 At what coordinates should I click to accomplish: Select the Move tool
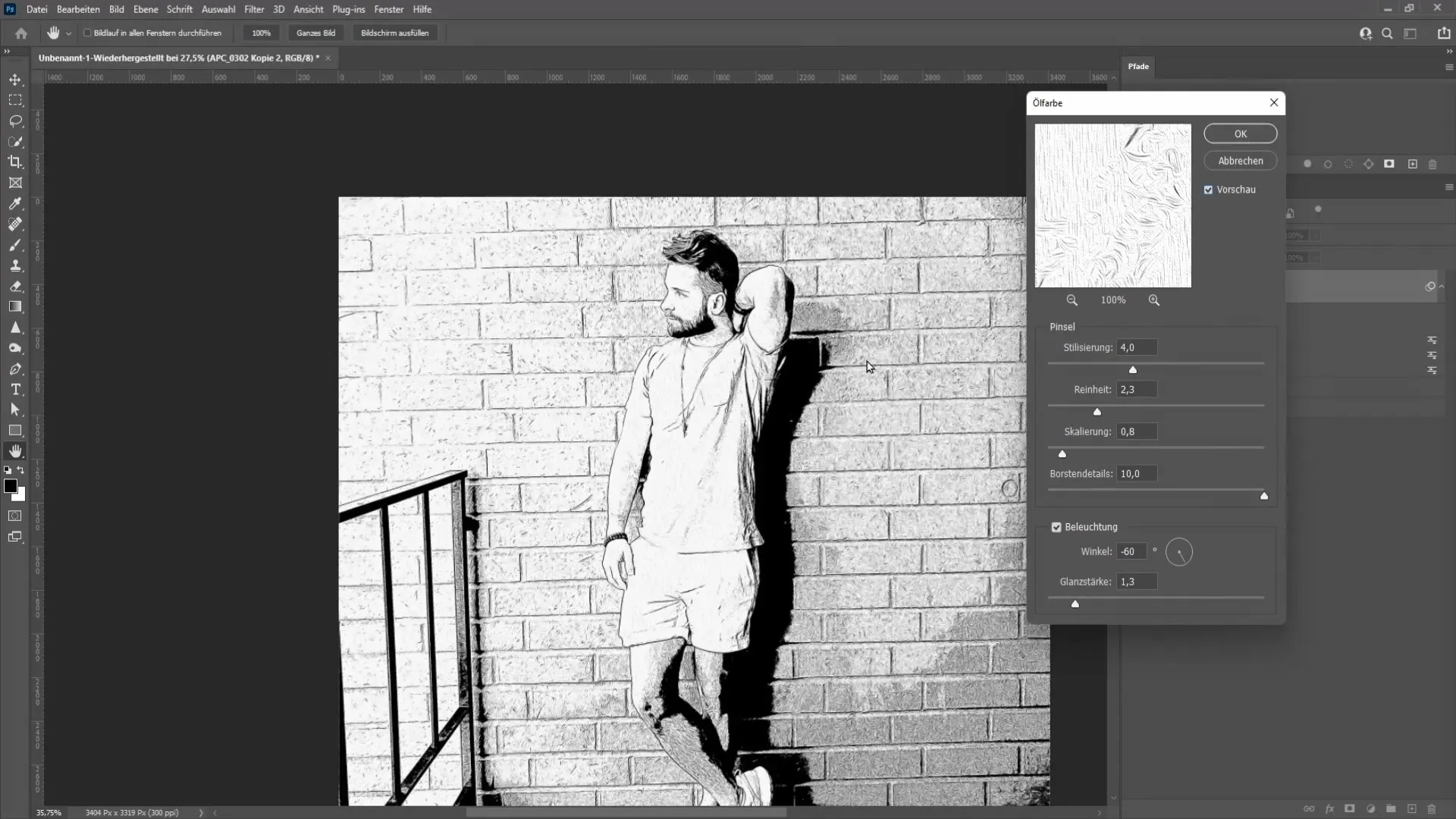click(15, 80)
